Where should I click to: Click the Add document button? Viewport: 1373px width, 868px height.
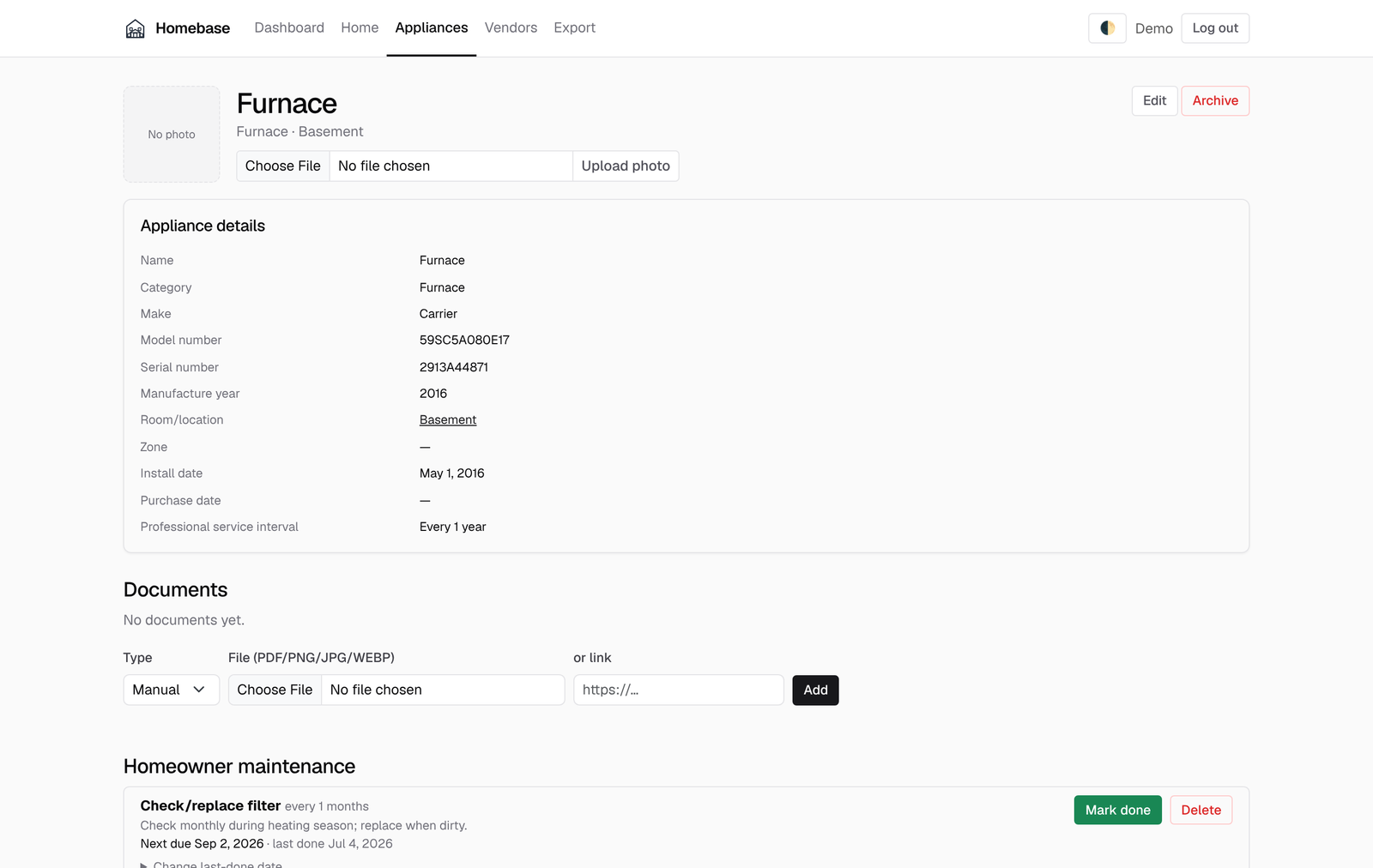click(815, 690)
